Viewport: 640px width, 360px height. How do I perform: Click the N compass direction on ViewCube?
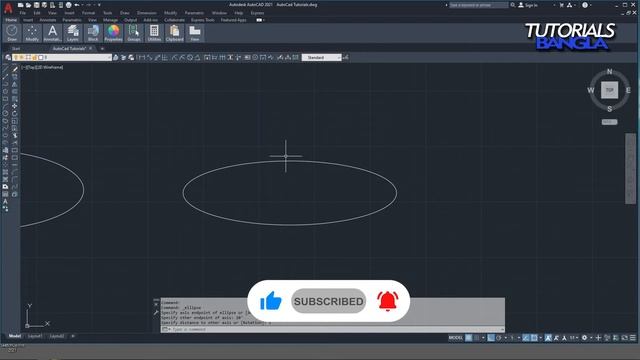click(609, 71)
